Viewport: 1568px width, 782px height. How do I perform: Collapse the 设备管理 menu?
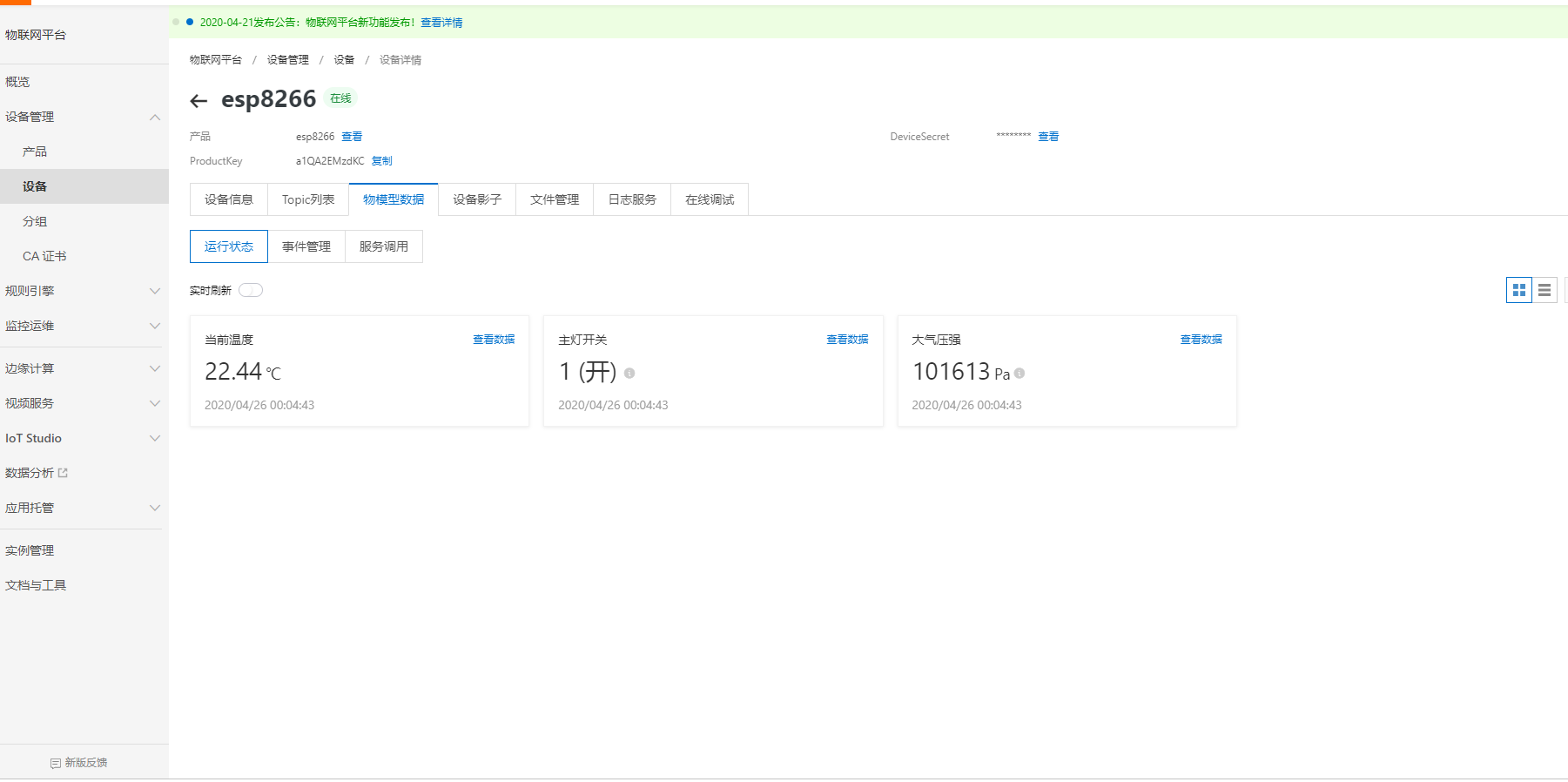(155, 117)
